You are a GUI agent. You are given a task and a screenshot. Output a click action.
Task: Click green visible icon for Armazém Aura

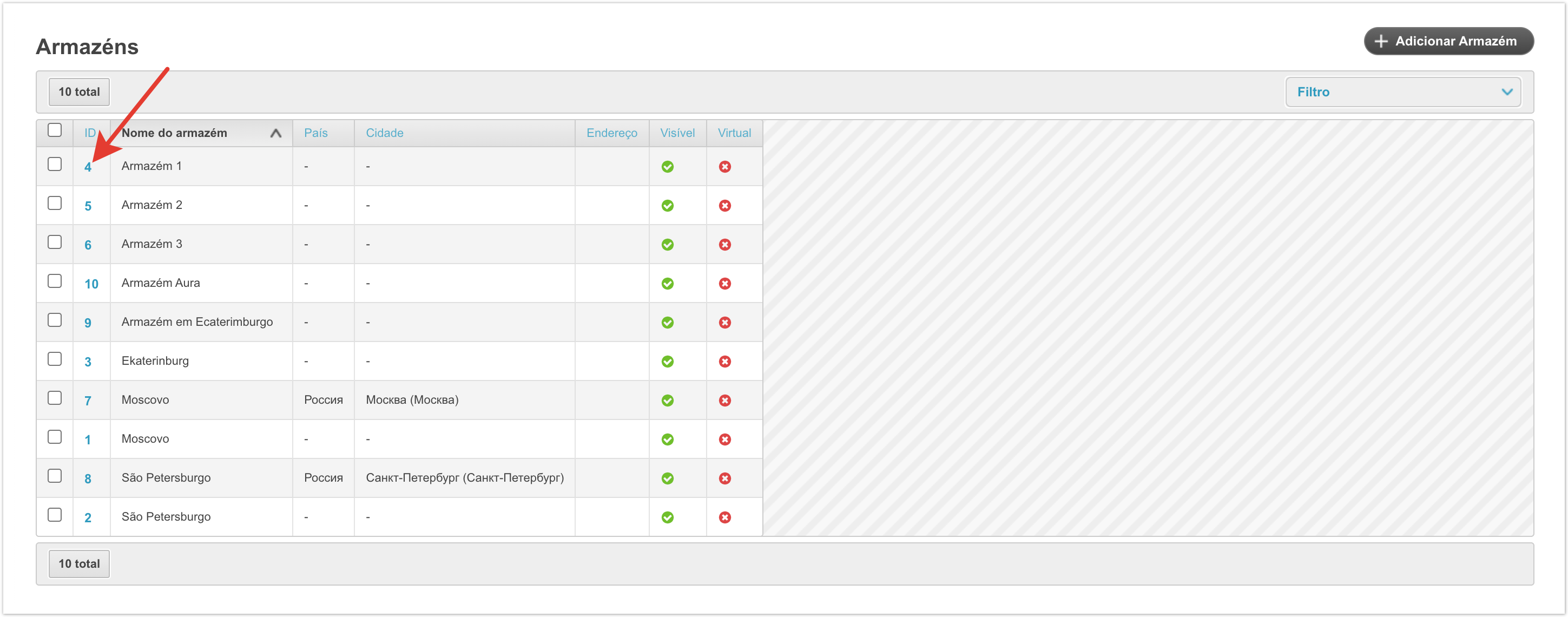[x=667, y=284]
